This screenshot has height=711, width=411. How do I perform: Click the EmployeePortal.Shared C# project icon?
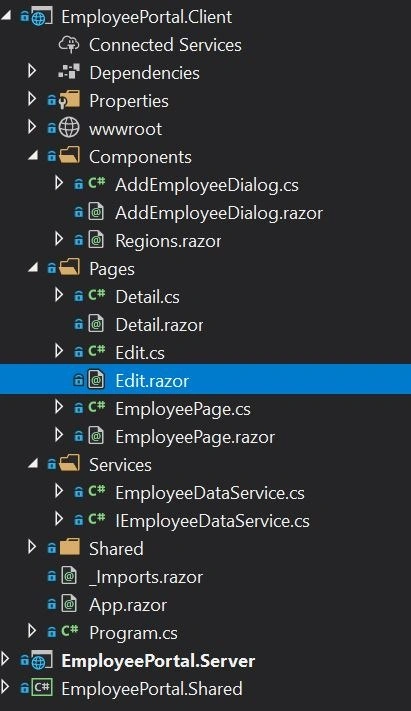(42, 688)
